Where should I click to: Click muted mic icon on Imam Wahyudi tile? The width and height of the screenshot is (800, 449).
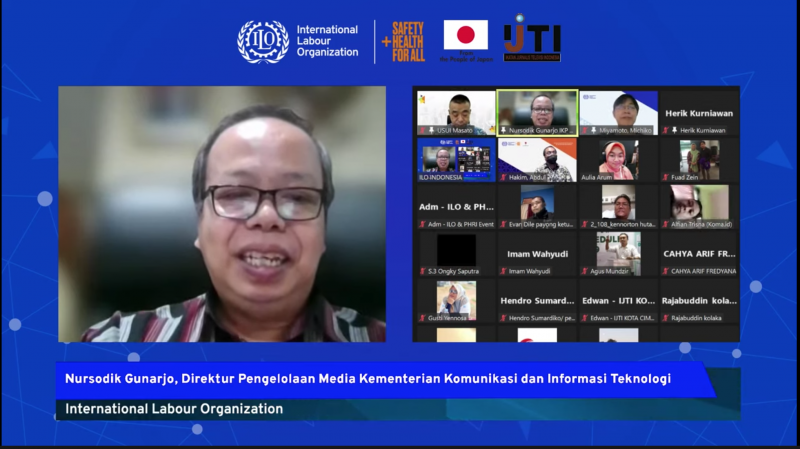[504, 271]
